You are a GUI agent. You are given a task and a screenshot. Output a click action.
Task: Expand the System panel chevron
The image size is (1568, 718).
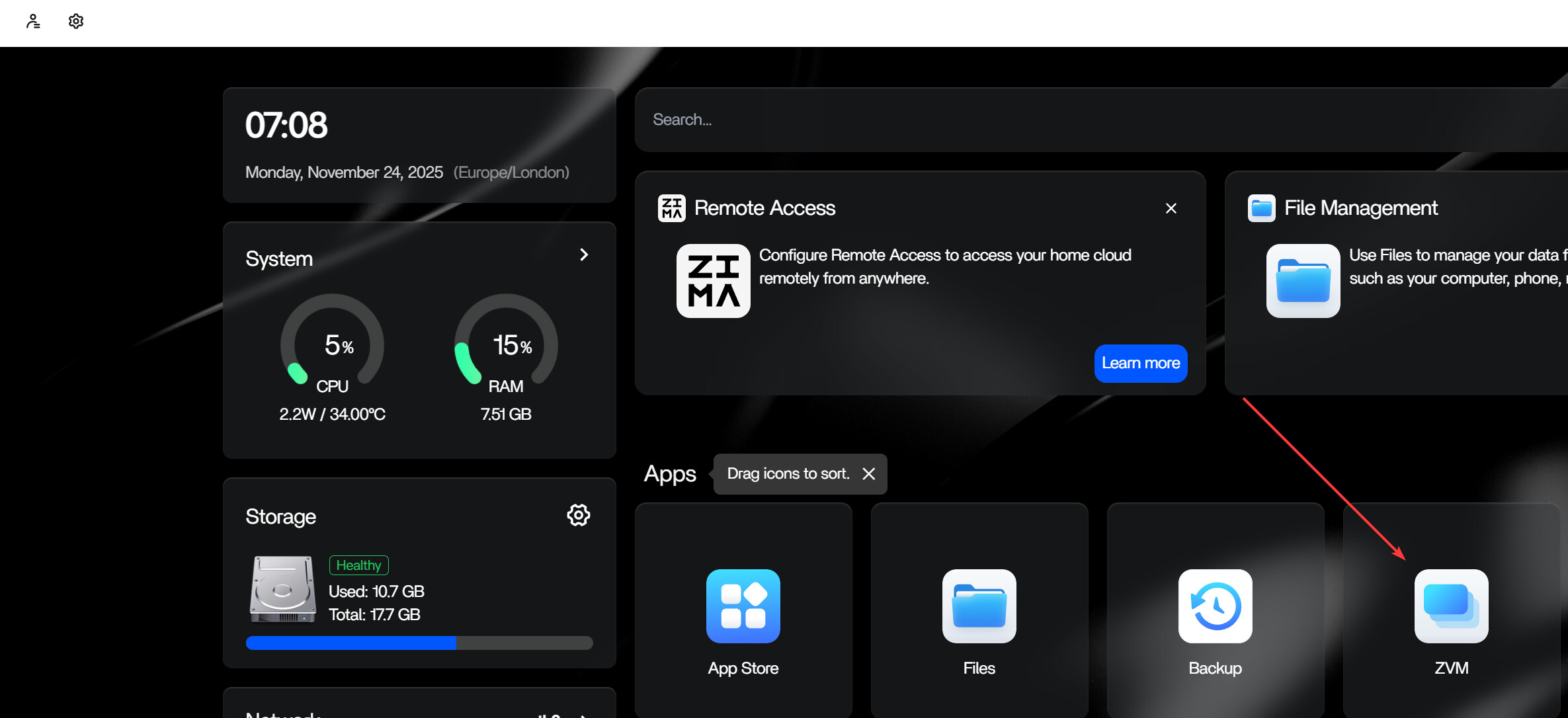pos(583,255)
